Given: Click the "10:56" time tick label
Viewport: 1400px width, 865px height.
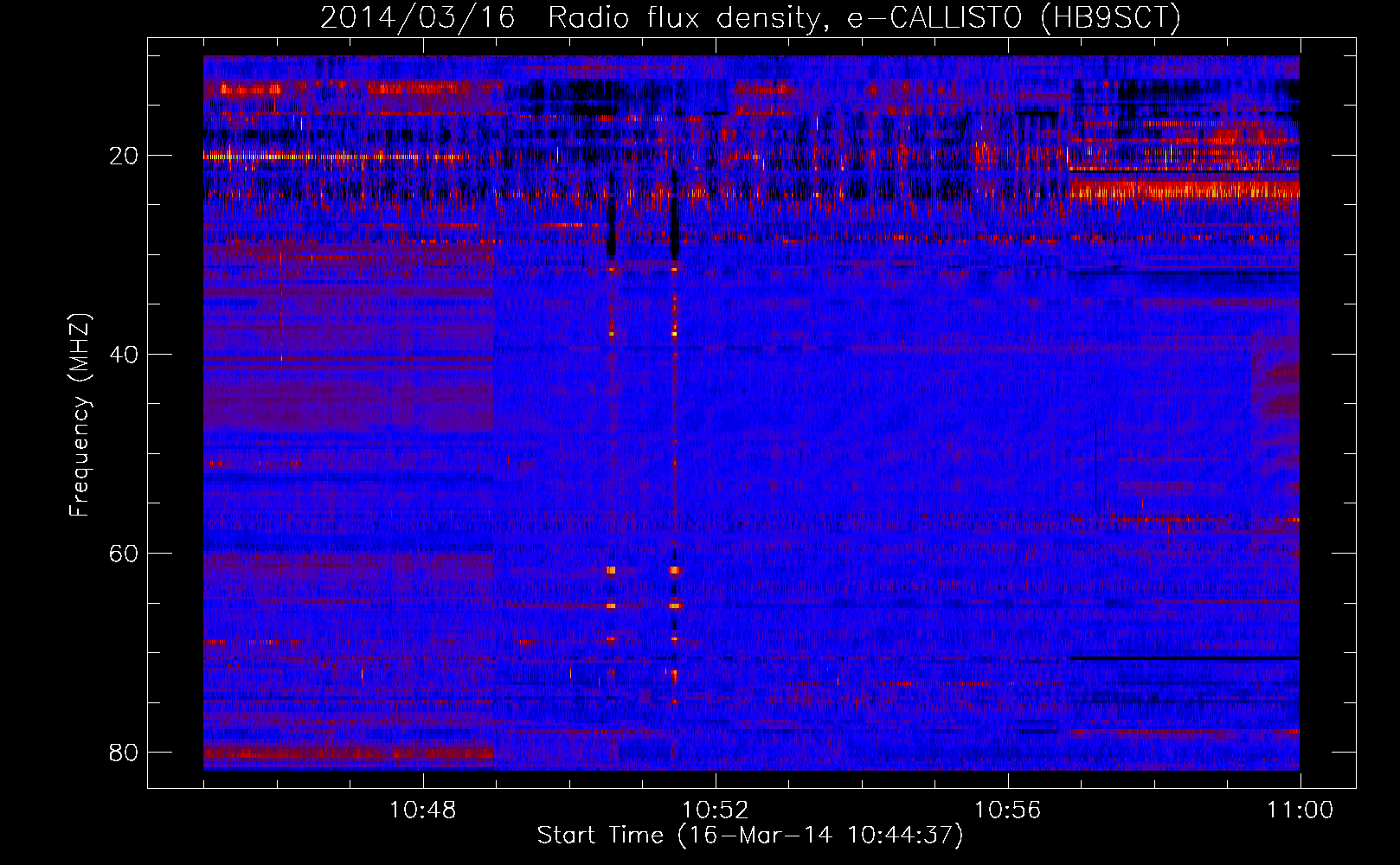Looking at the screenshot, I should [x=1007, y=811].
